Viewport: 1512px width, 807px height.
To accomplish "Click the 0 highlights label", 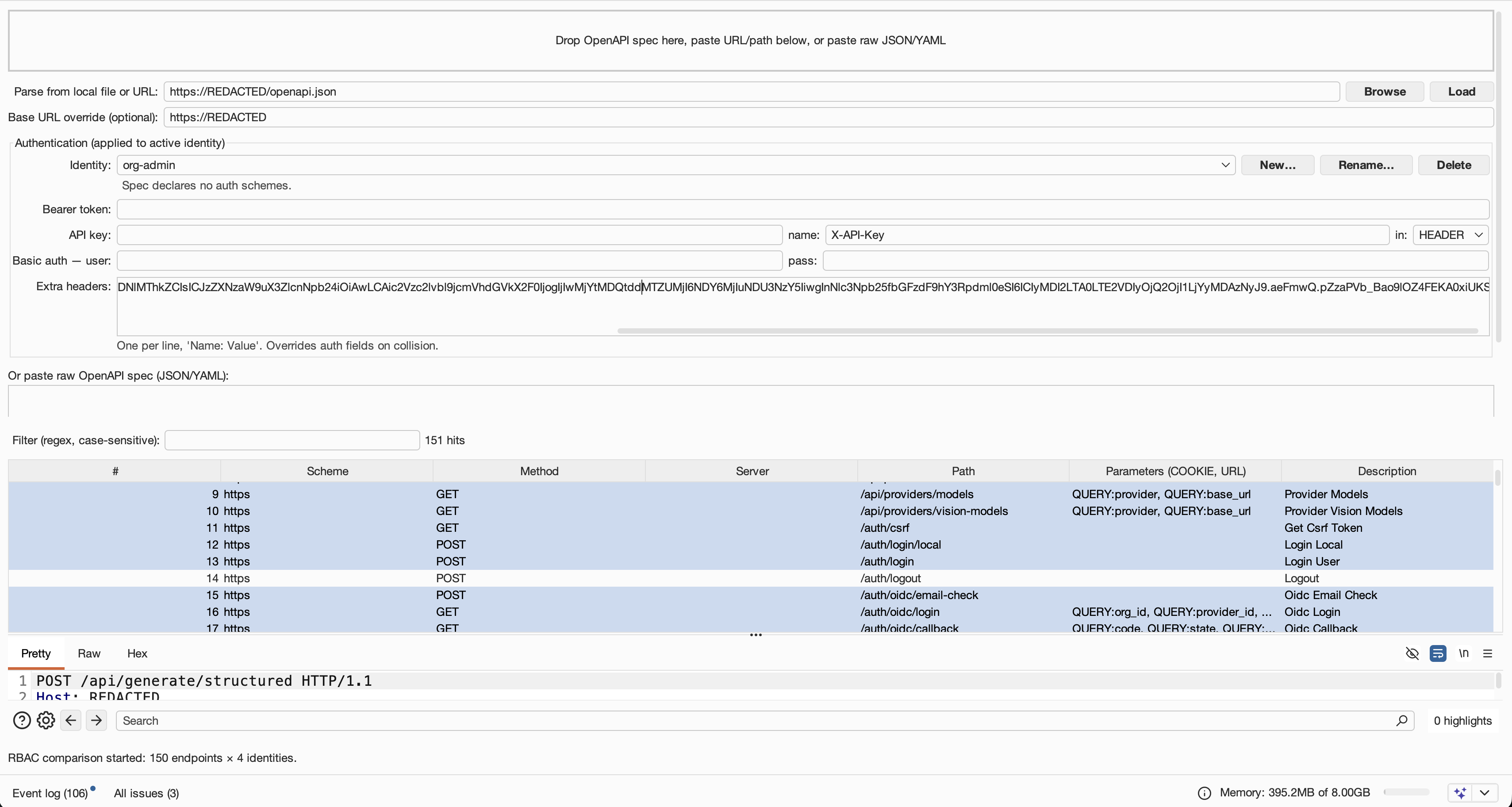I will 1462,721.
